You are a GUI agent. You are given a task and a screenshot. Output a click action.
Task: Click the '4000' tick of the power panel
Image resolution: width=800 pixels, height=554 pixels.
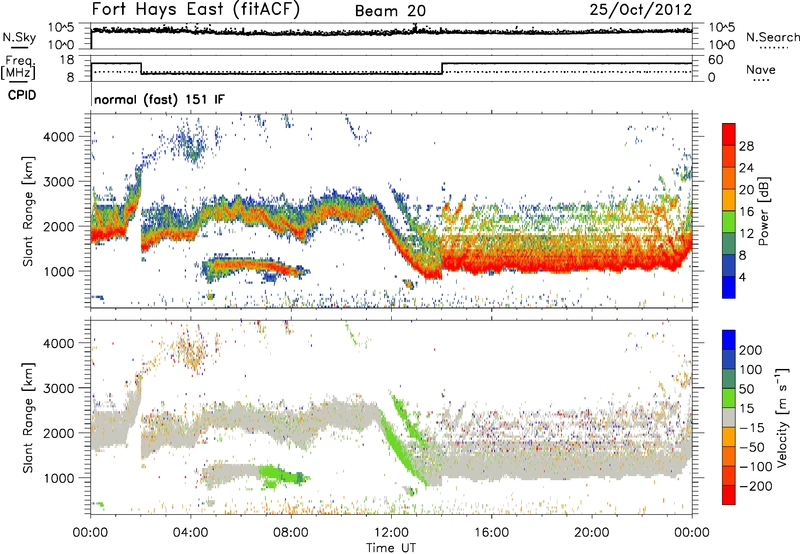[58, 137]
